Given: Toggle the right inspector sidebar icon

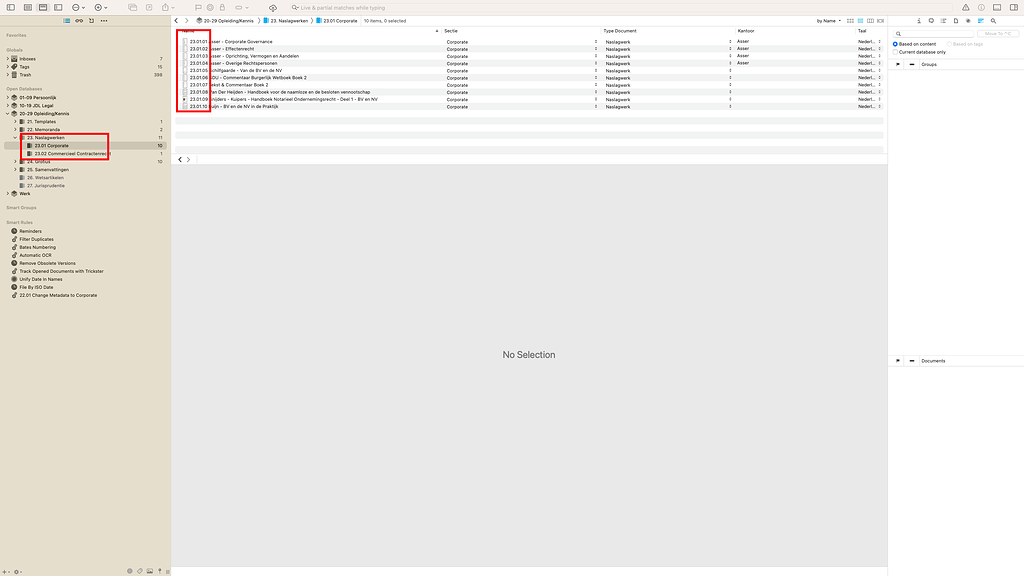Looking at the screenshot, I should pyautogui.click(x=1014, y=7).
